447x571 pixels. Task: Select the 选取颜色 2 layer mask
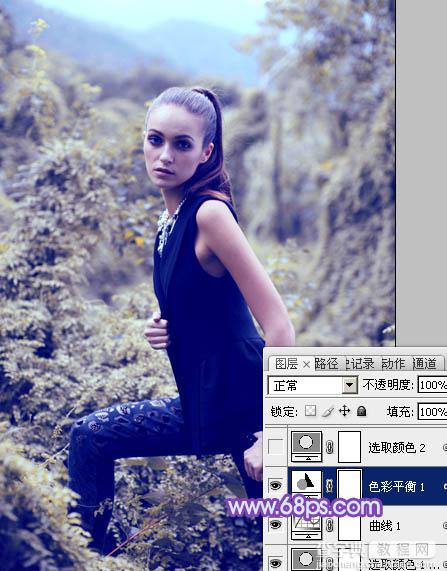tap(349, 447)
